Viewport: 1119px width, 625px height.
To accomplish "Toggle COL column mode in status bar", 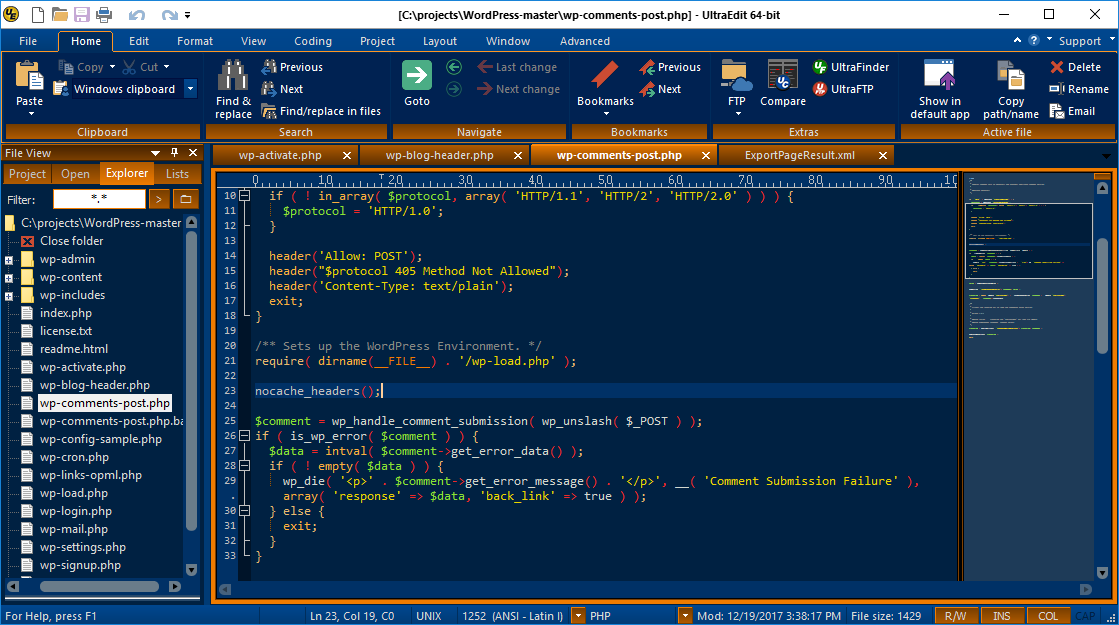I will 1047,616.
